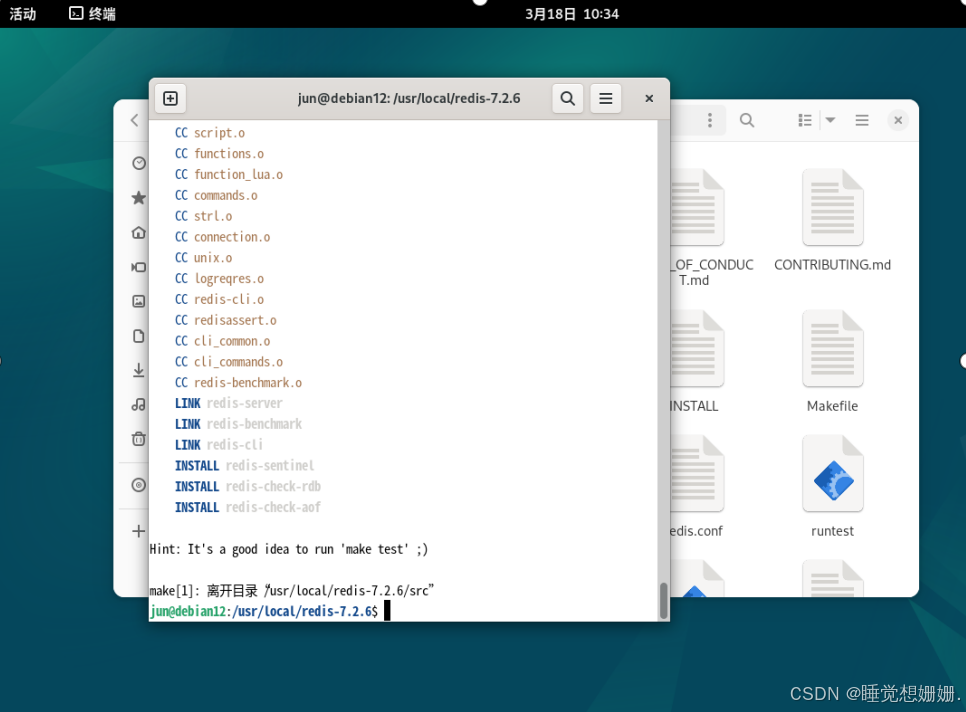966x712 pixels.
Task: Open Videos folder in Files sidebar
Action: click(x=139, y=267)
